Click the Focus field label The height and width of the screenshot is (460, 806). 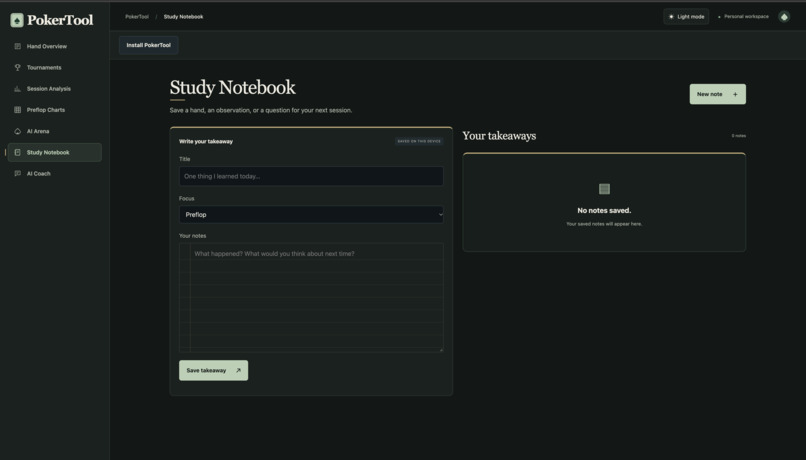coord(187,198)
